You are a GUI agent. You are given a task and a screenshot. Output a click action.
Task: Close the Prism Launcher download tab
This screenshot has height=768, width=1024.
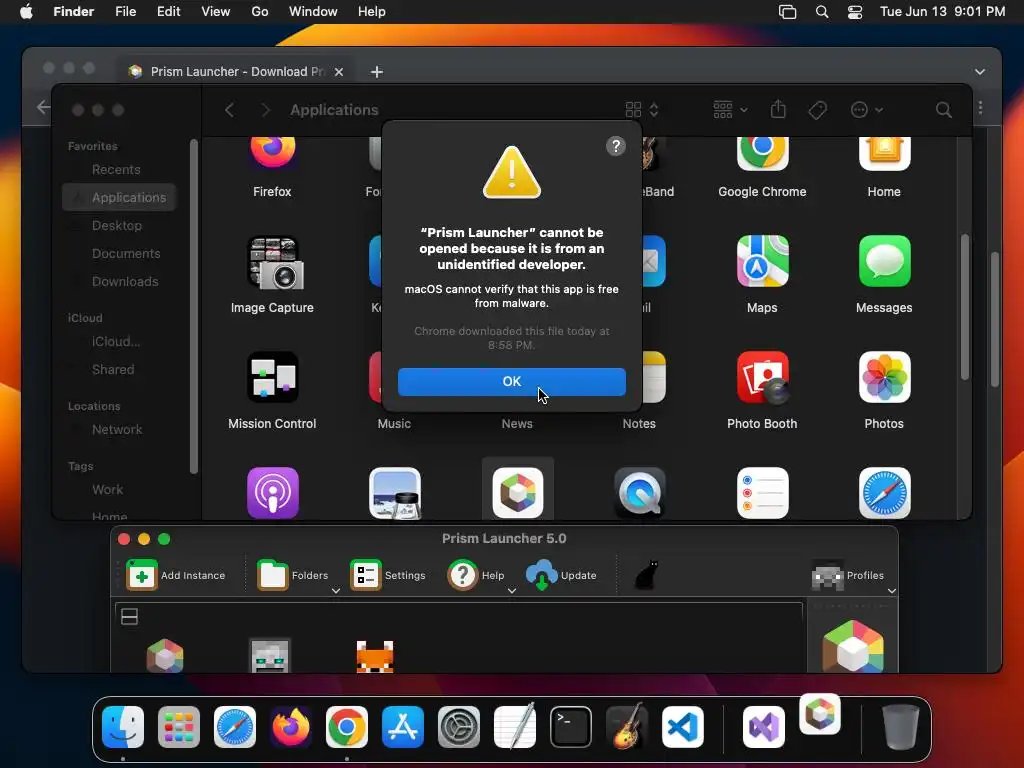[339, 72]
